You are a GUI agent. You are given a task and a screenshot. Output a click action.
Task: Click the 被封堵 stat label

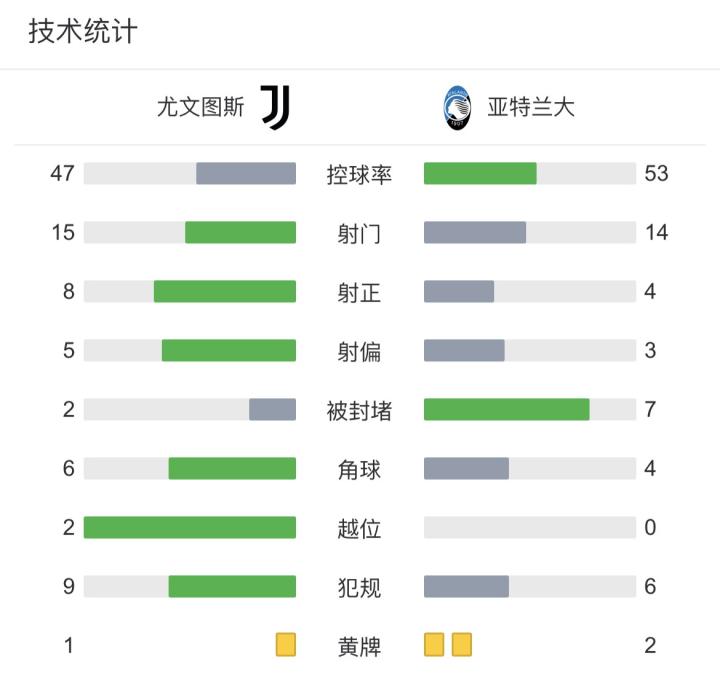(359, 410)
